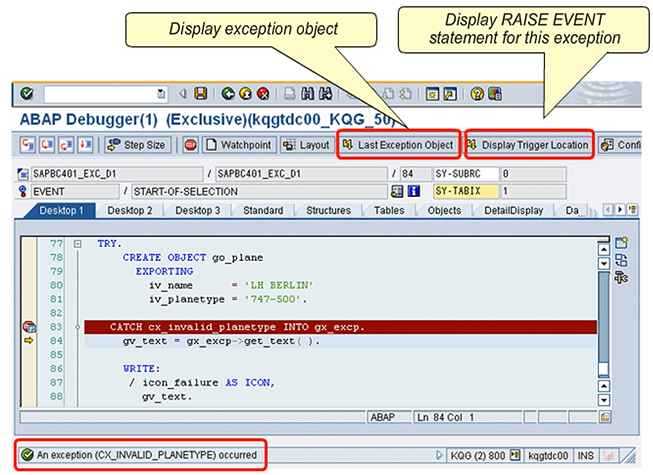Expand the status bar system info arrow
The height and width of the screenshot is (475, 653).
[x=439, y=456]
